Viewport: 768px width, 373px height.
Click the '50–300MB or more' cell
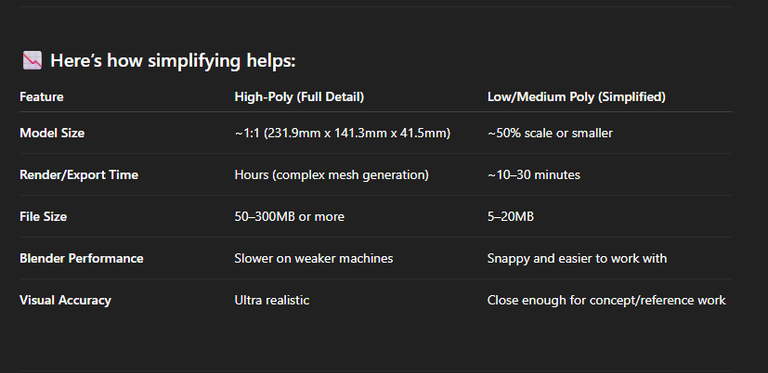click(x=289, y=216)
